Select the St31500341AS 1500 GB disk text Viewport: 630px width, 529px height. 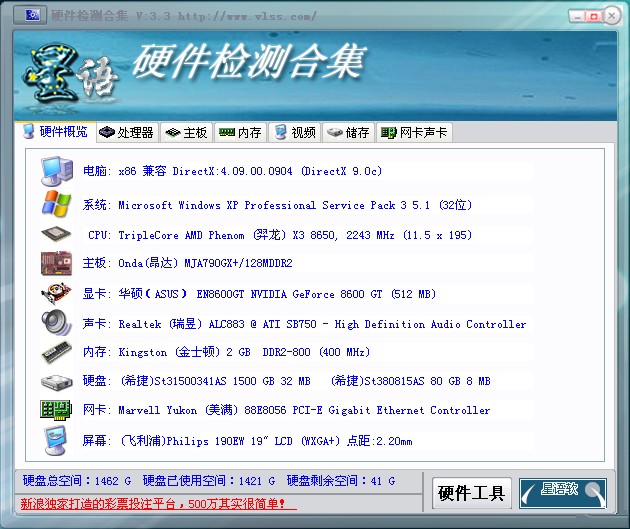[216, 381]
